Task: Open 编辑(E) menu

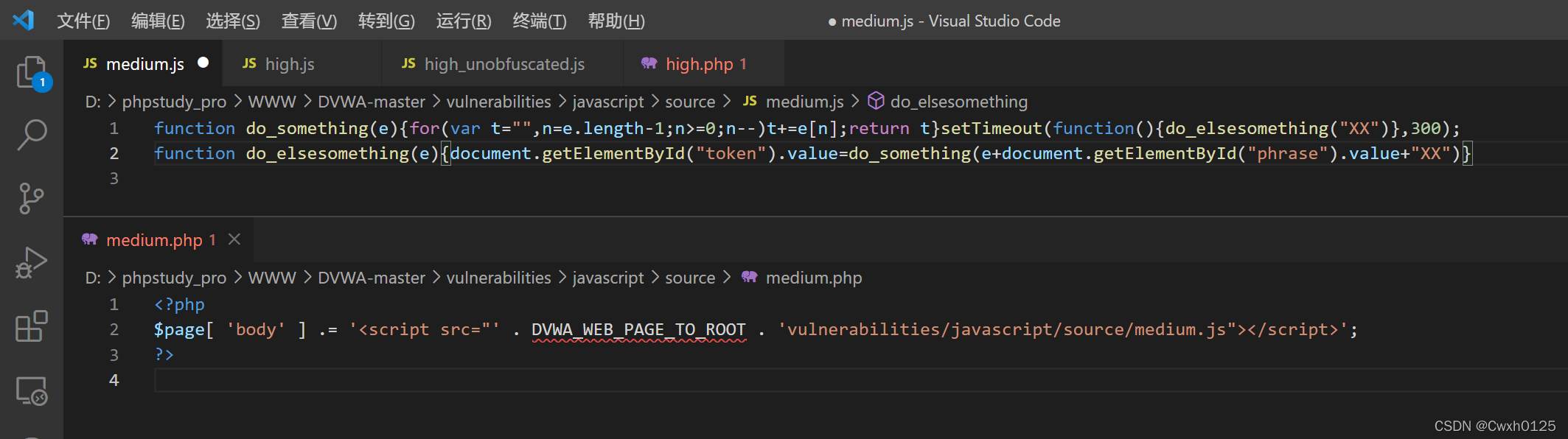Action: [x=158, y=21]
